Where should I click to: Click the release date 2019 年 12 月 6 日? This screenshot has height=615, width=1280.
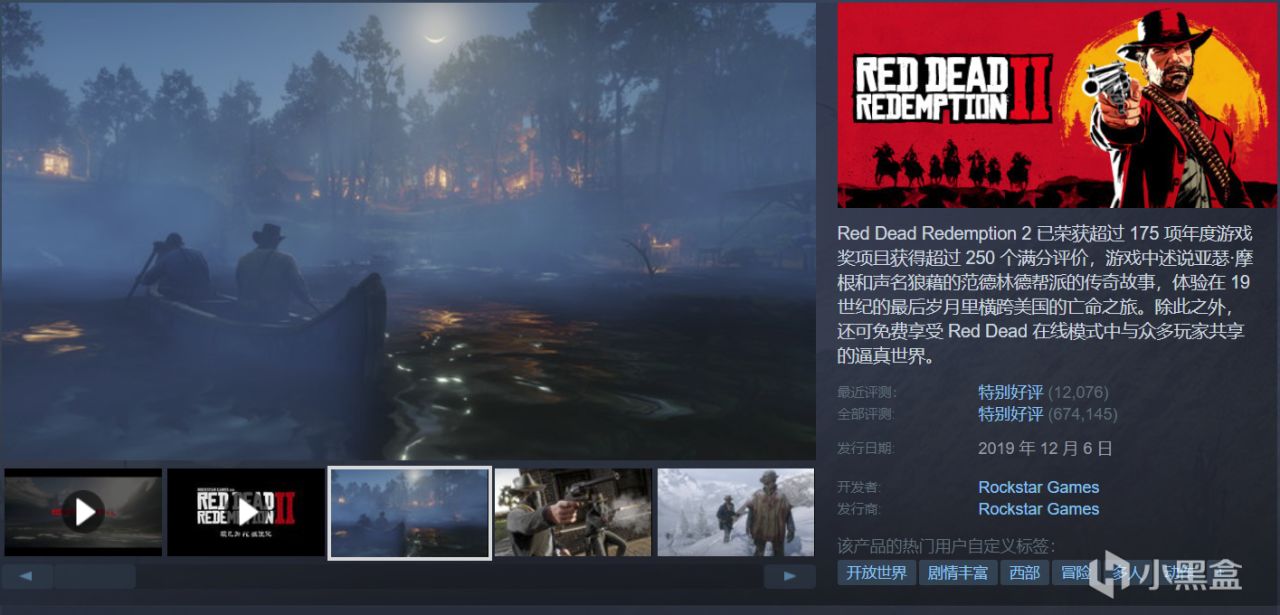click(x=1045, y=448)
